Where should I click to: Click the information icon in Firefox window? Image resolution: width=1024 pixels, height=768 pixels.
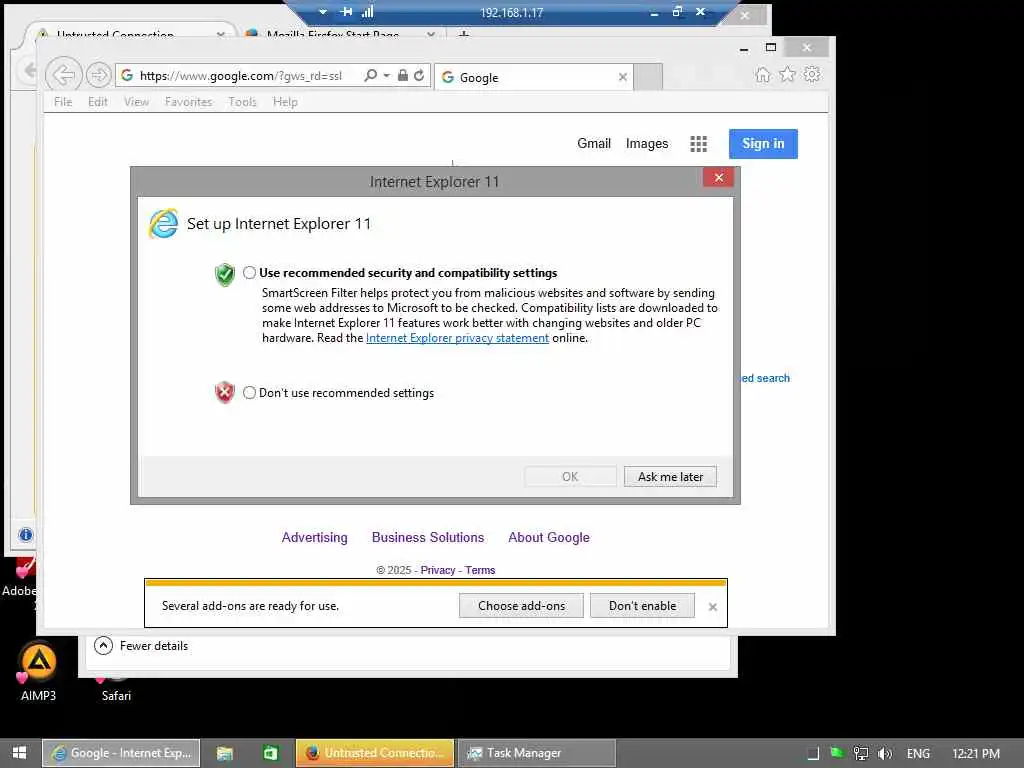(25, 535)
